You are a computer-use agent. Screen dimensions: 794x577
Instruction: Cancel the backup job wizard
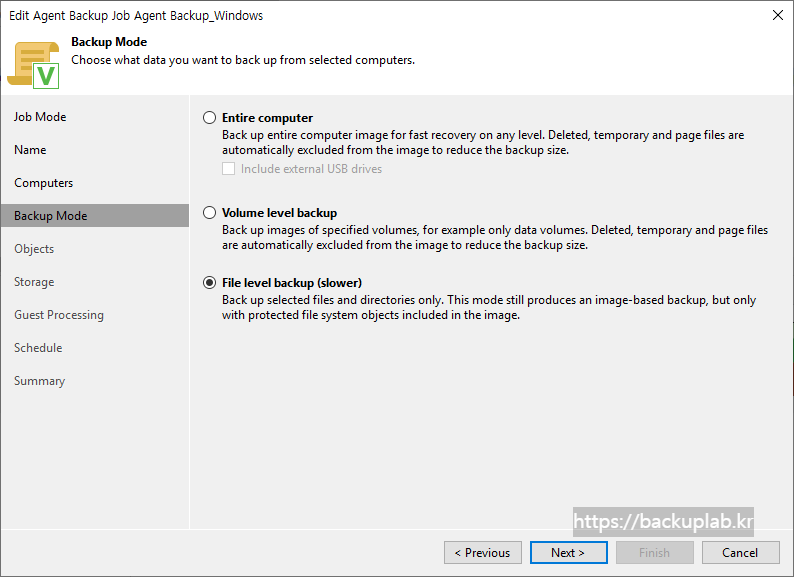[x=740, y=553]
